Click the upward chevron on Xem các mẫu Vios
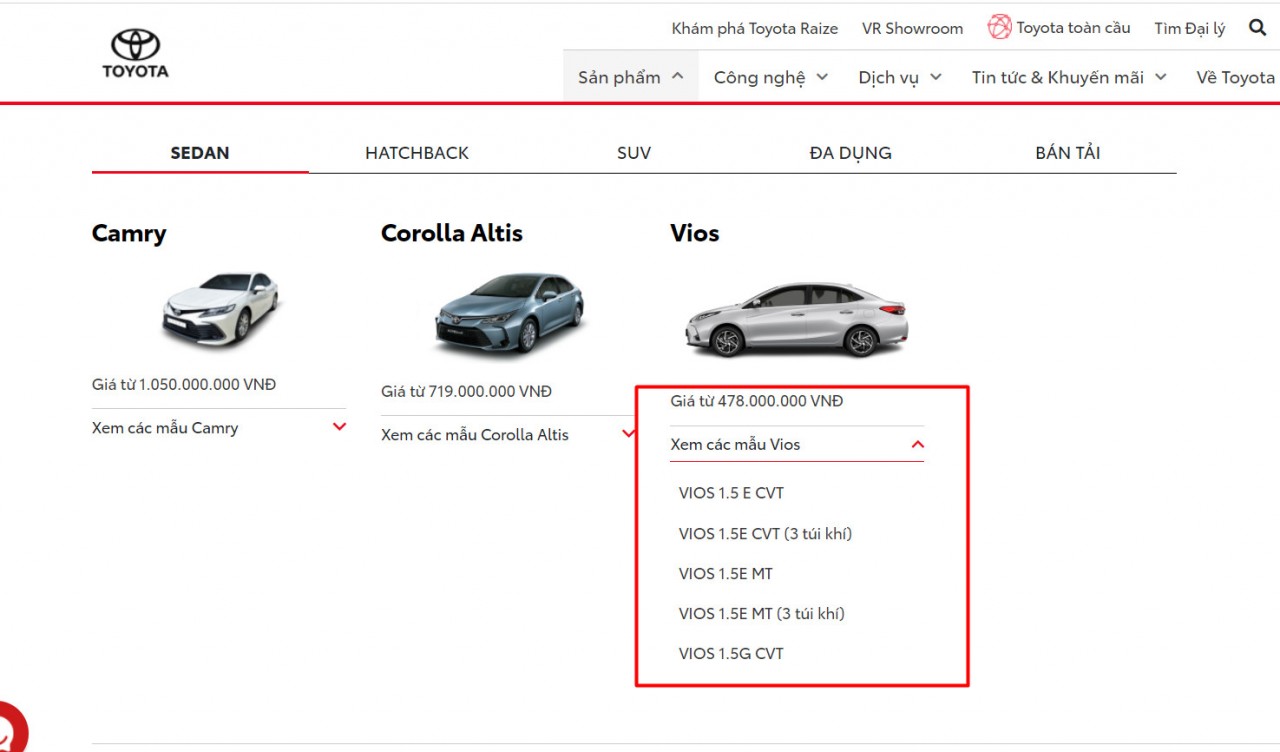The height and width of the screenshot is (752, 1280). (917, 444)
